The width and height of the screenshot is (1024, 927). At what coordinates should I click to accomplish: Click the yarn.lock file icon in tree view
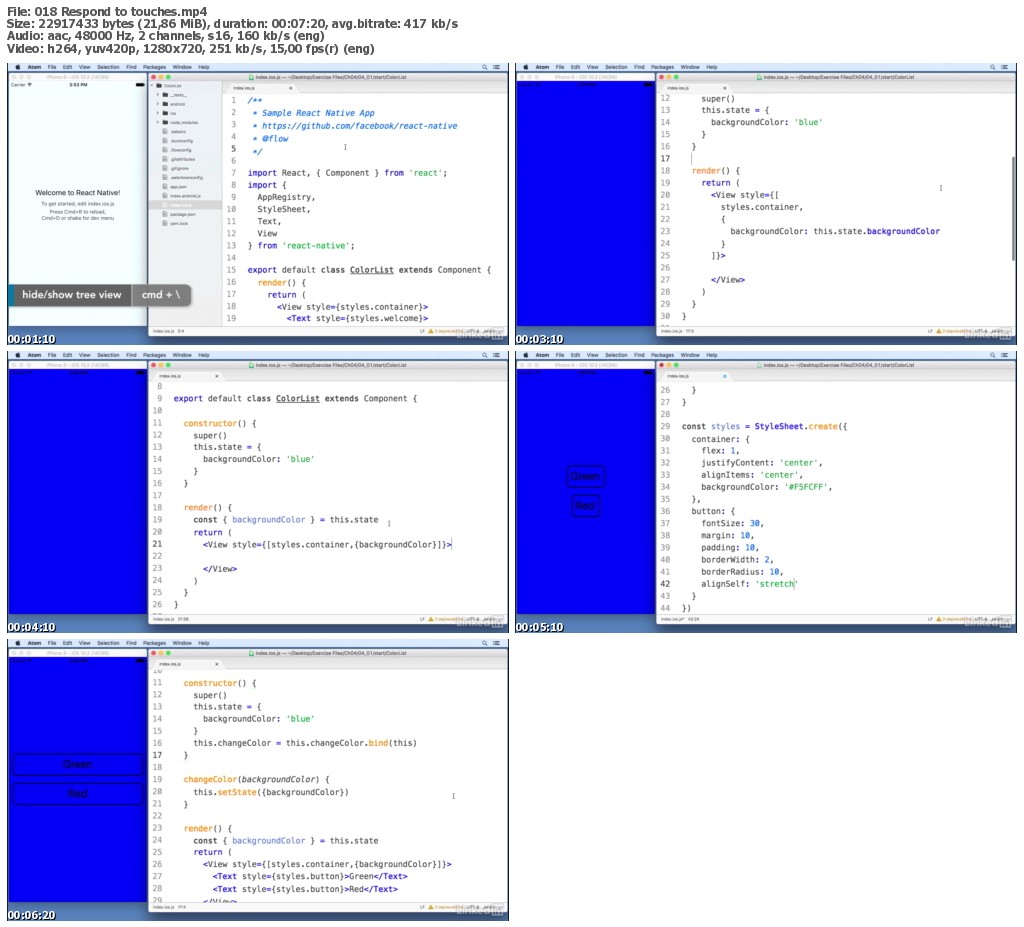pos(165,223)
